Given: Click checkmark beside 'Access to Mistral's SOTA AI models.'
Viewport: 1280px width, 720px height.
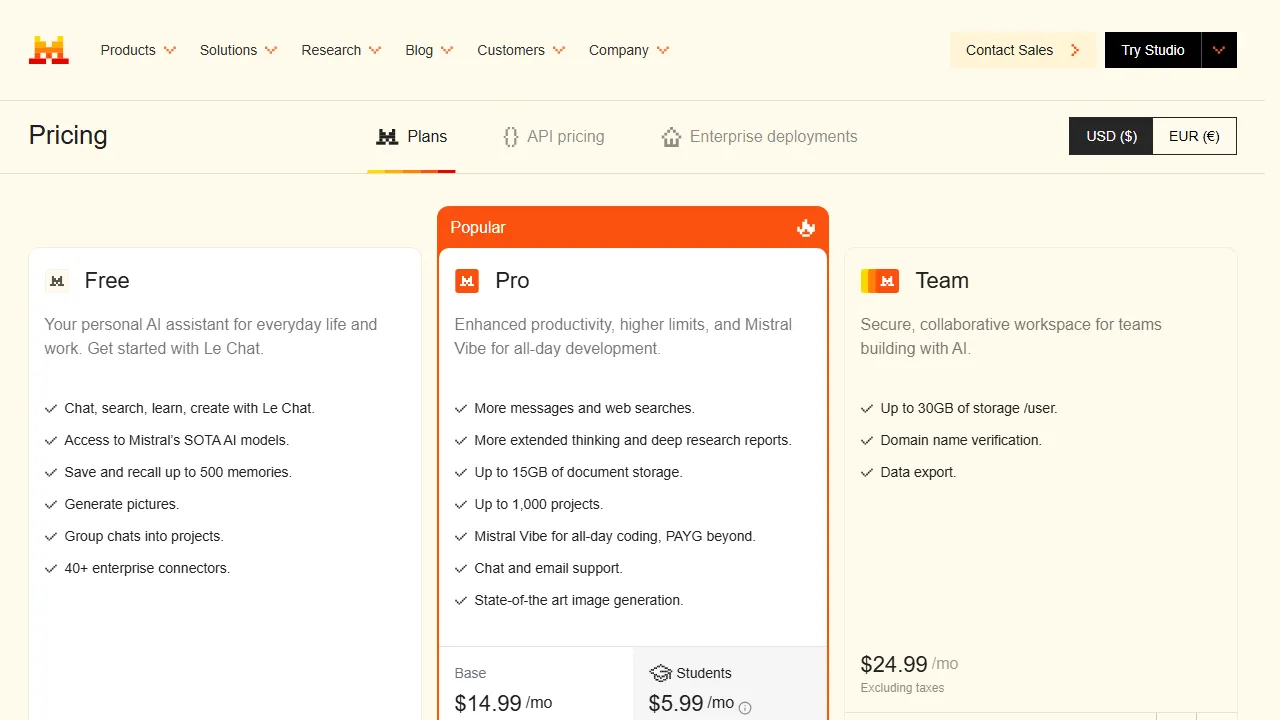Looking at the screenshot, I should click(51, 440).
